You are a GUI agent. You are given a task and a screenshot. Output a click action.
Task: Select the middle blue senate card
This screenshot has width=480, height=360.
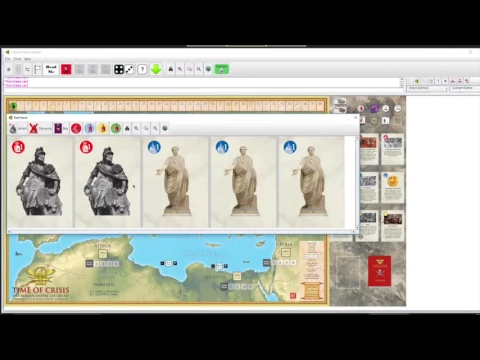pyautogui.click(x=244, y=182)
